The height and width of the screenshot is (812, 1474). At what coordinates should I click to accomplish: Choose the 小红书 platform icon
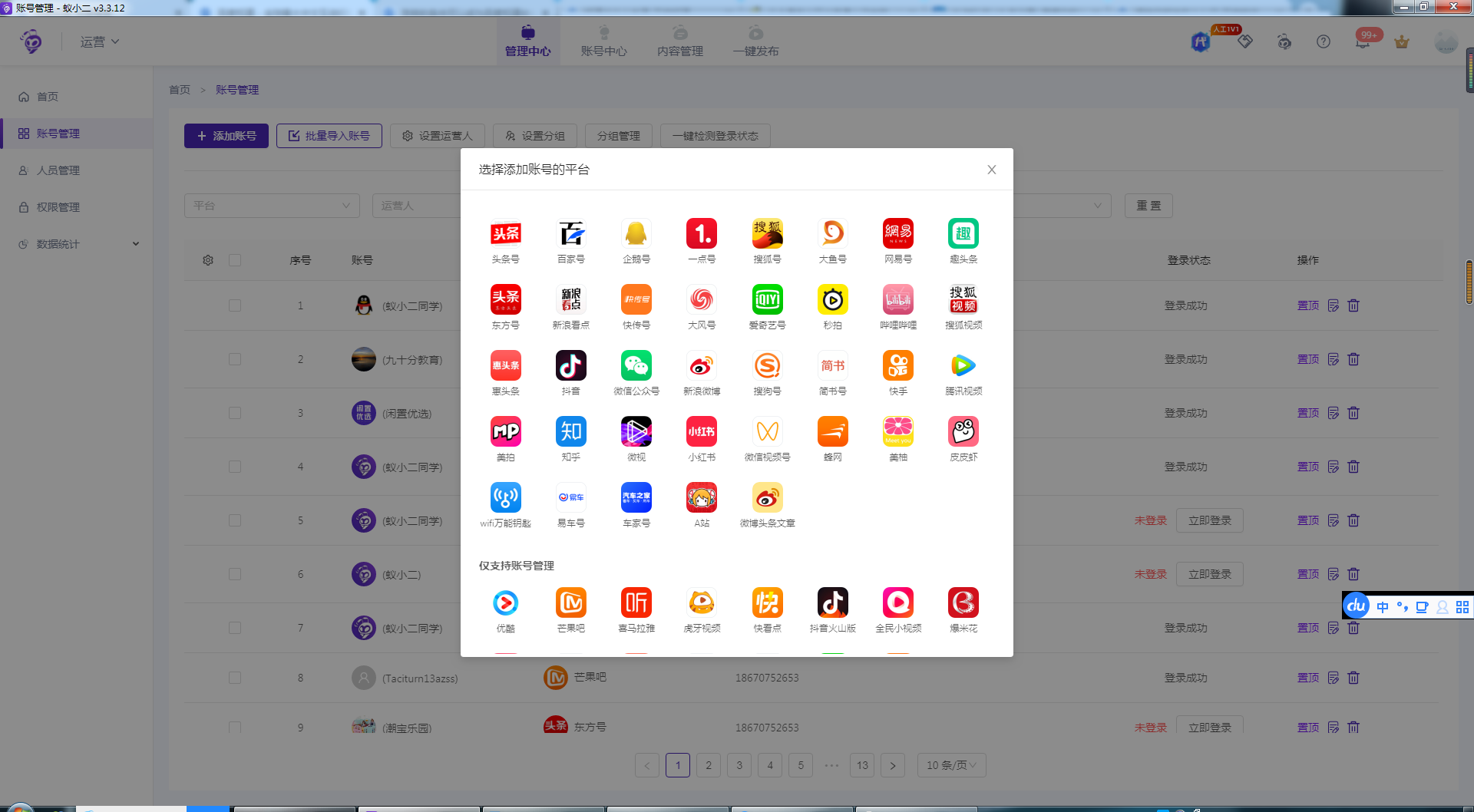tap(702, 431)
